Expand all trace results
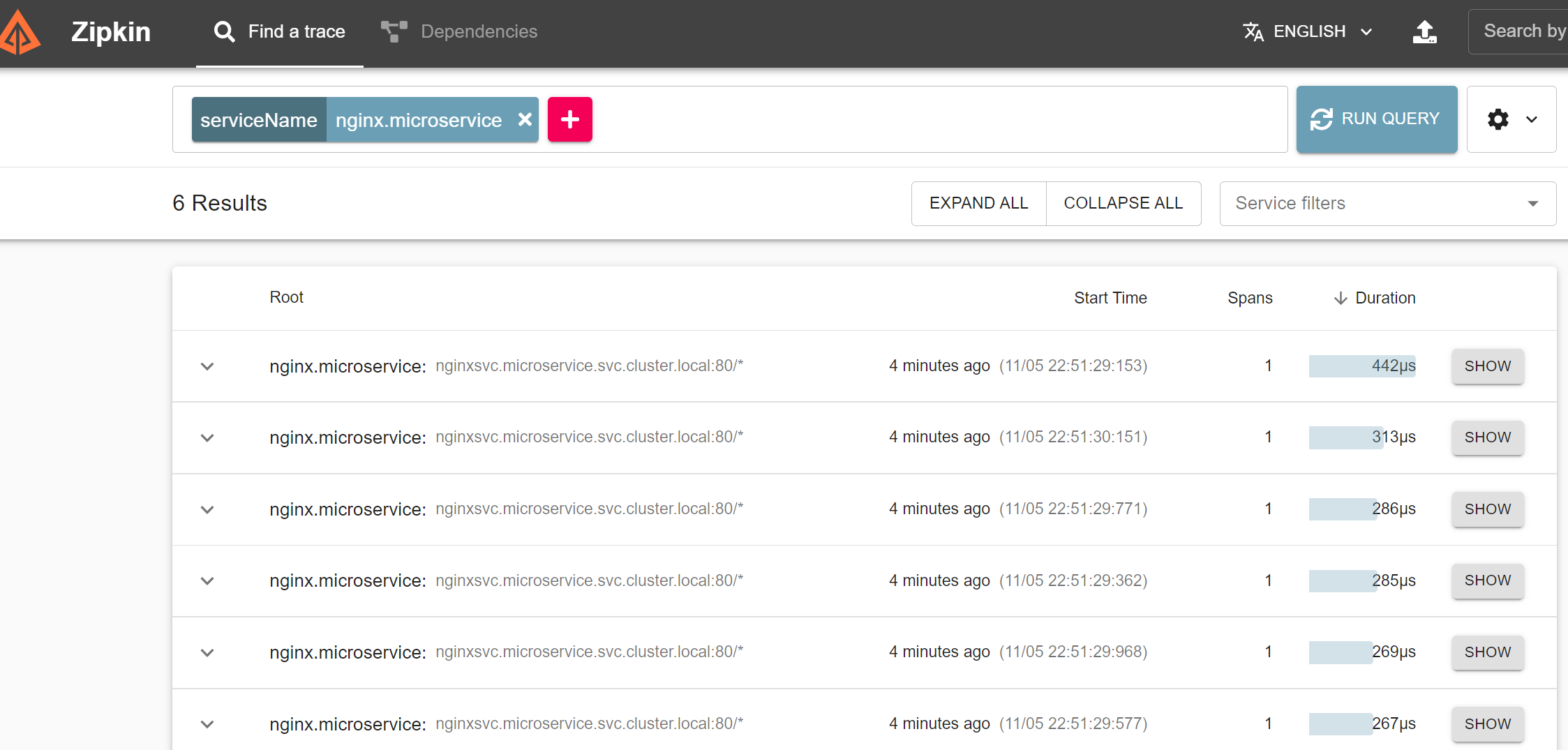Screen dimensions: 1568x750 click(x=978, y=204)
